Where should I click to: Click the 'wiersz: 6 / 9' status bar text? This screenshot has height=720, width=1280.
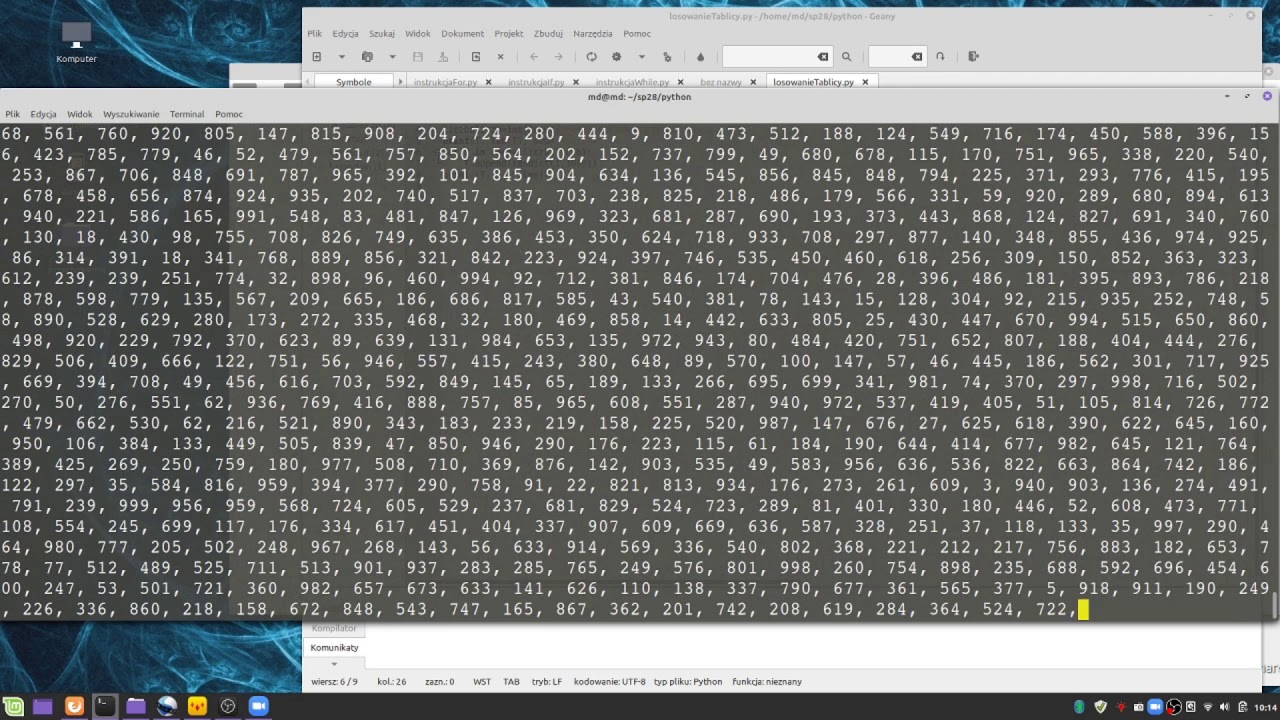(x=334, y=682)
